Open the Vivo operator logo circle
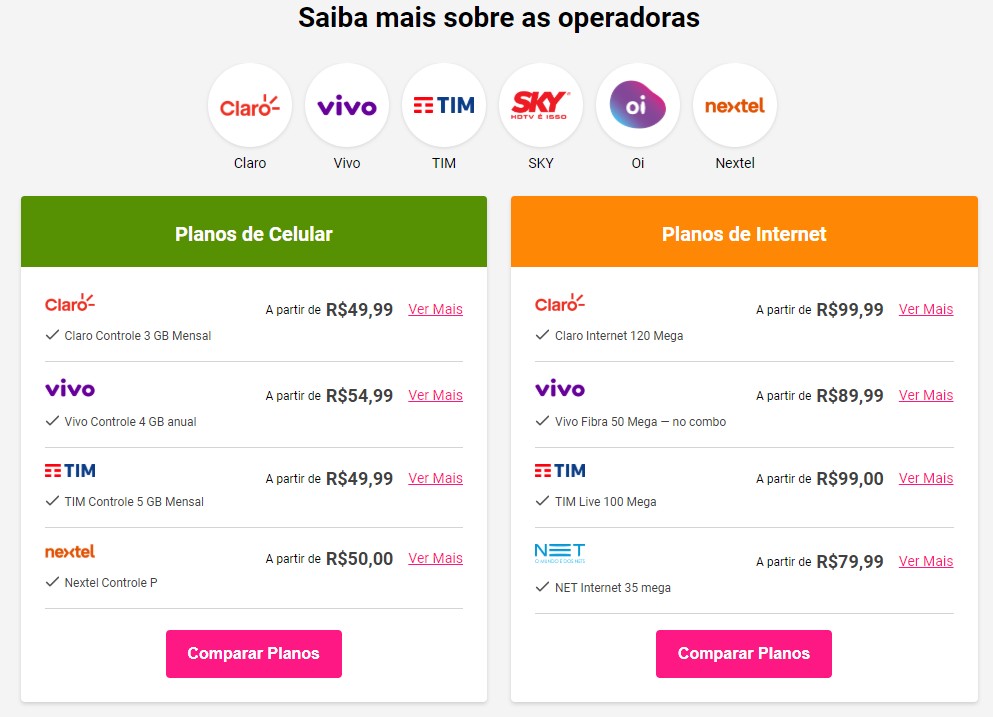The height and width of the screenshot is (717, 993). [x=347, y=106]
